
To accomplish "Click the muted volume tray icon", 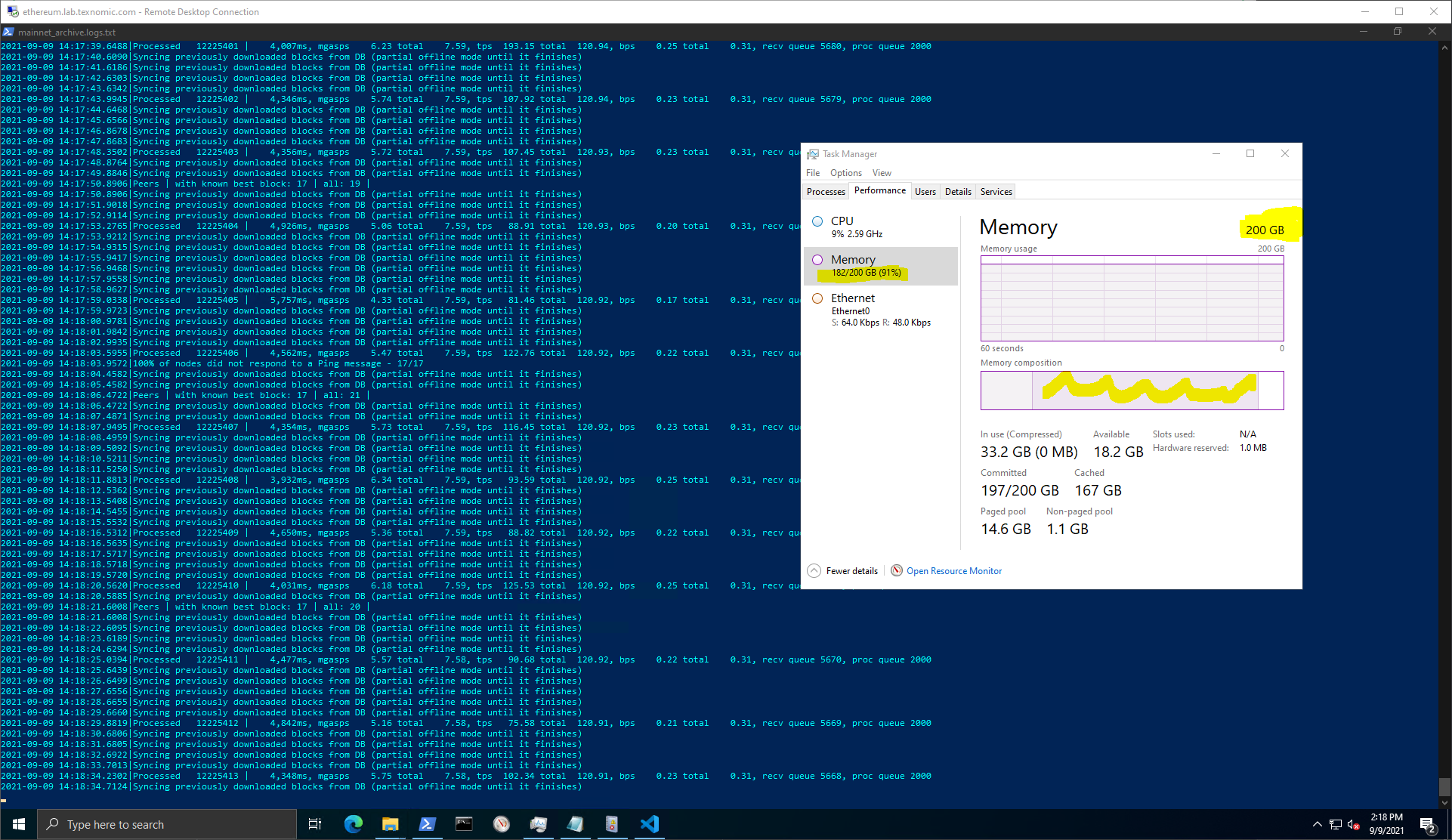I will (1354, 824).
